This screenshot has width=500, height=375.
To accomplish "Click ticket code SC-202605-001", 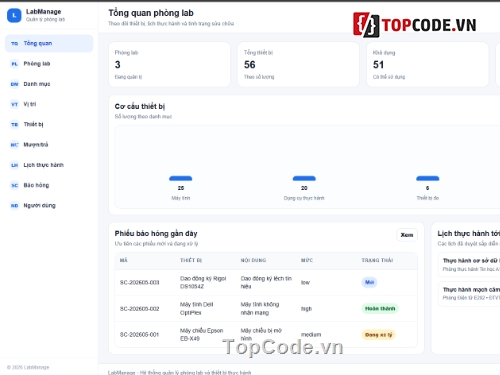I will [139, 335].
